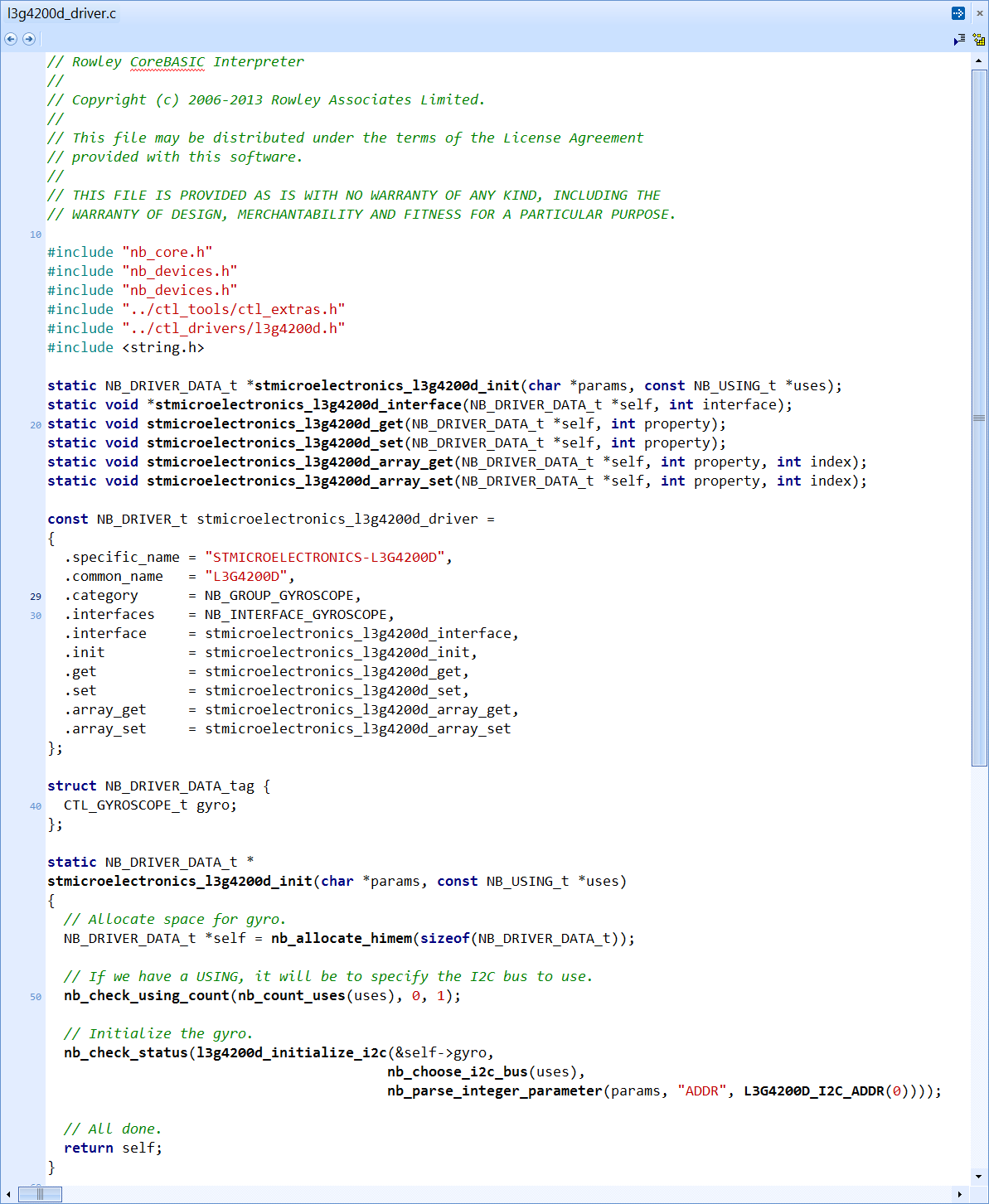Click NB_INTERFACE_GYROSCOPE in the driver struct

pos(296,614)
